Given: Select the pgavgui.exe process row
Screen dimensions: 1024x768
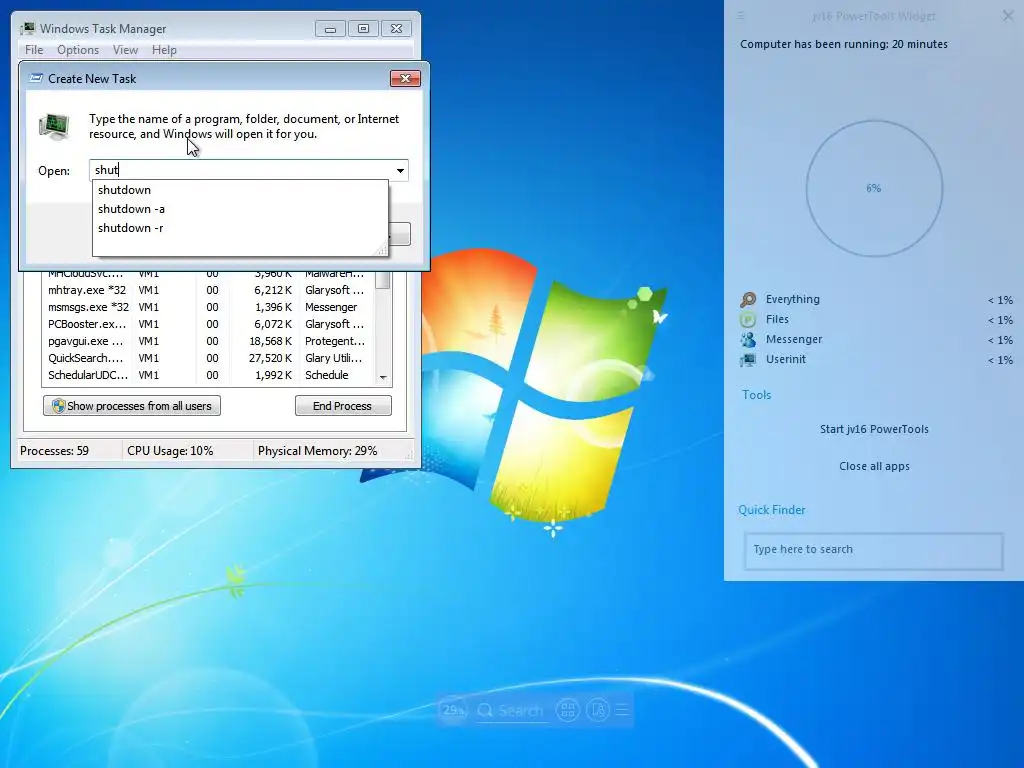Looking at the screenshot, I should point(208,341).
